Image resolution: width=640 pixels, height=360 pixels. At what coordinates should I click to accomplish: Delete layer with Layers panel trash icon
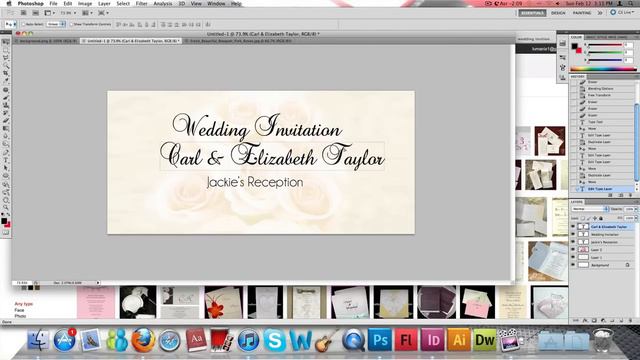[631, 320]
